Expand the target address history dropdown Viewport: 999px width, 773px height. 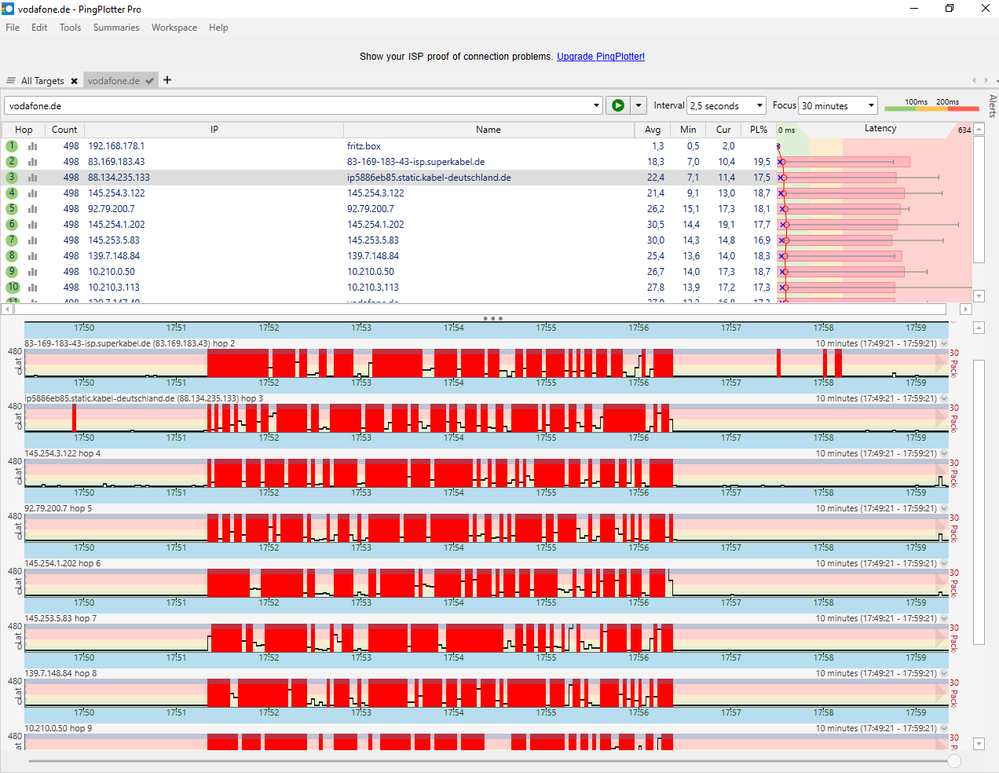[596, 105]
